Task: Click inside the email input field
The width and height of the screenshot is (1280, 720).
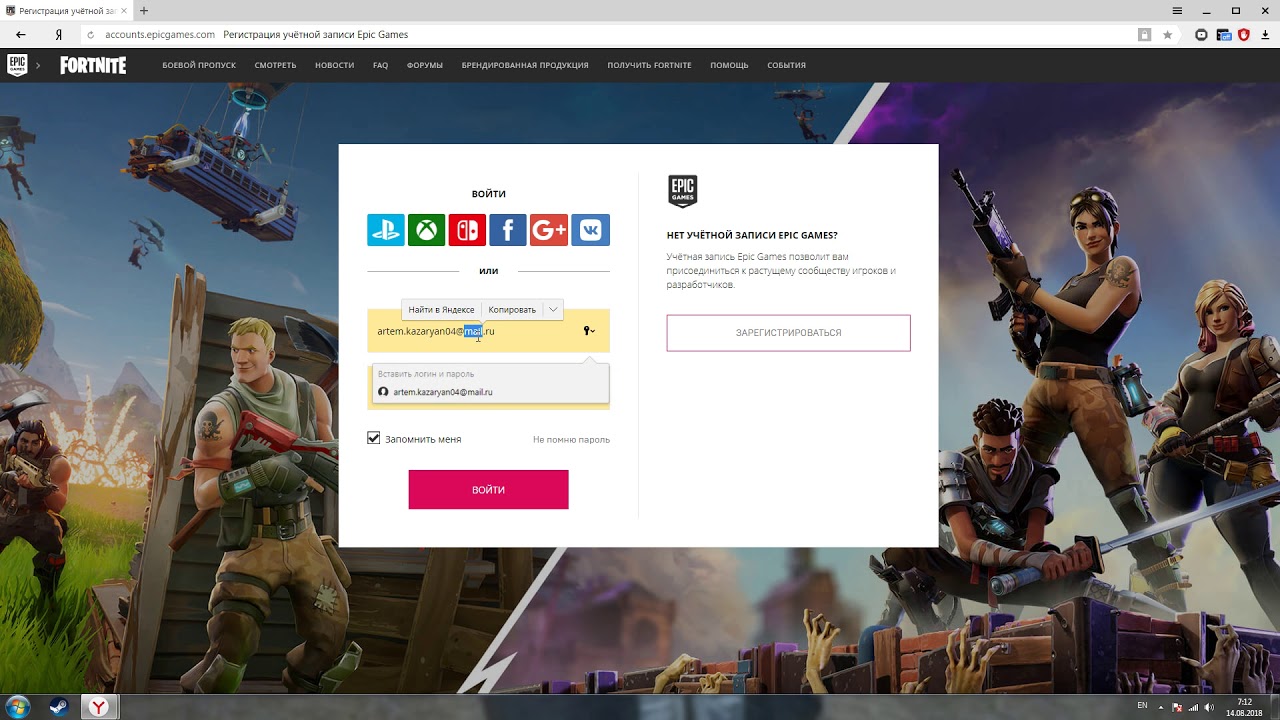Action: [488, 331]
